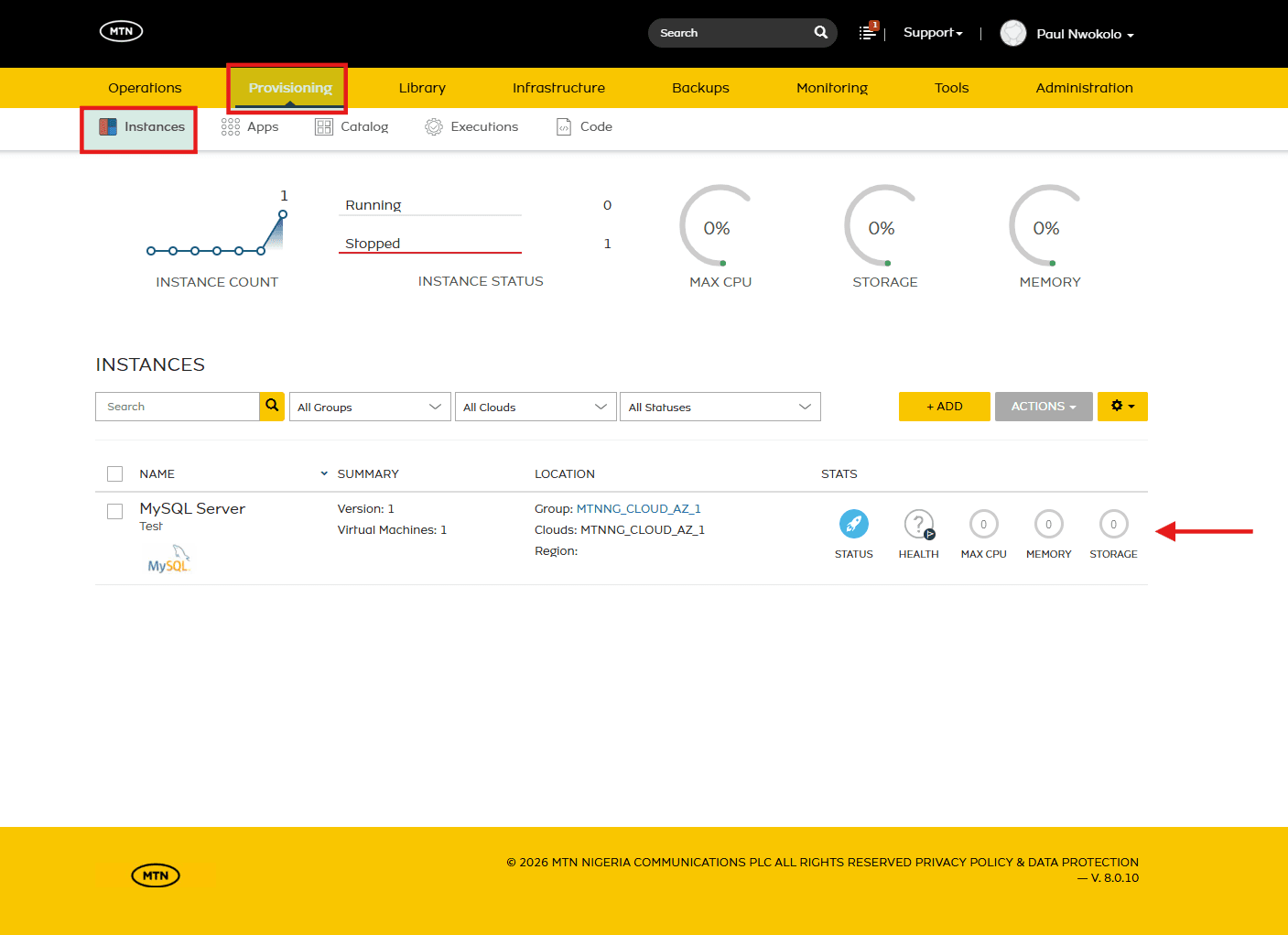1288x935 pixels.
Task: Click the Code file icon
Action: coord(564,127)
